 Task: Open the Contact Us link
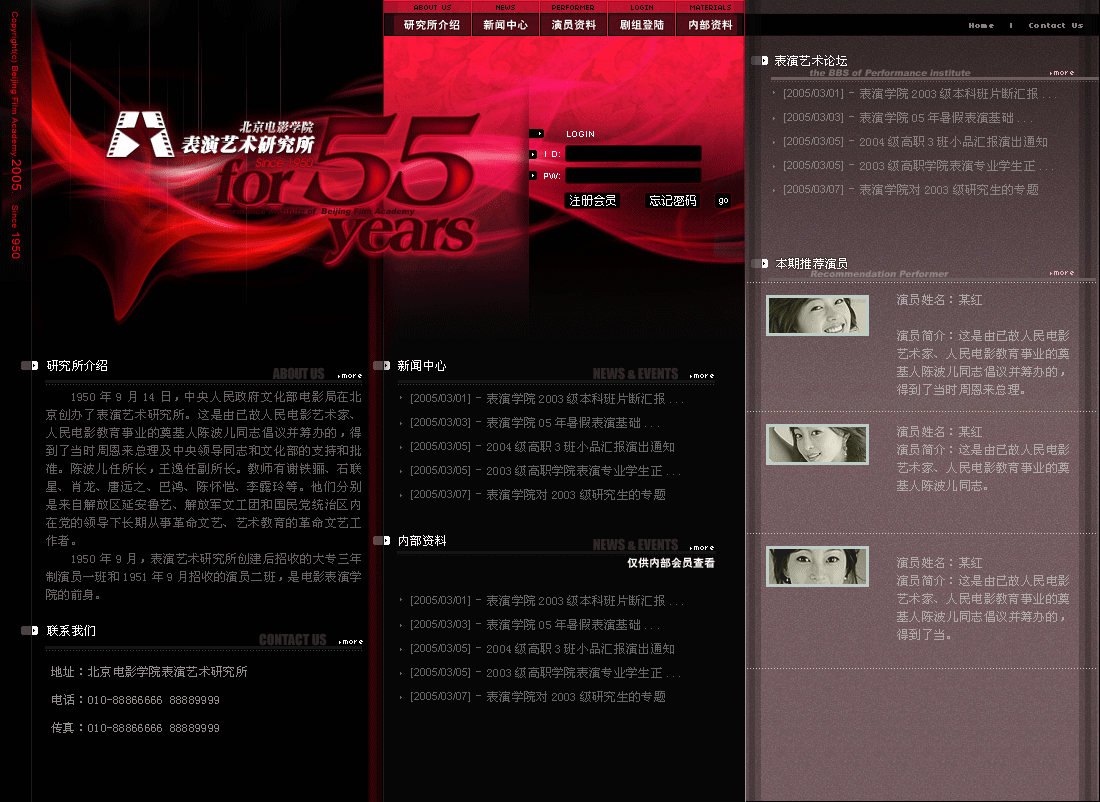[x=1055, y=25]
